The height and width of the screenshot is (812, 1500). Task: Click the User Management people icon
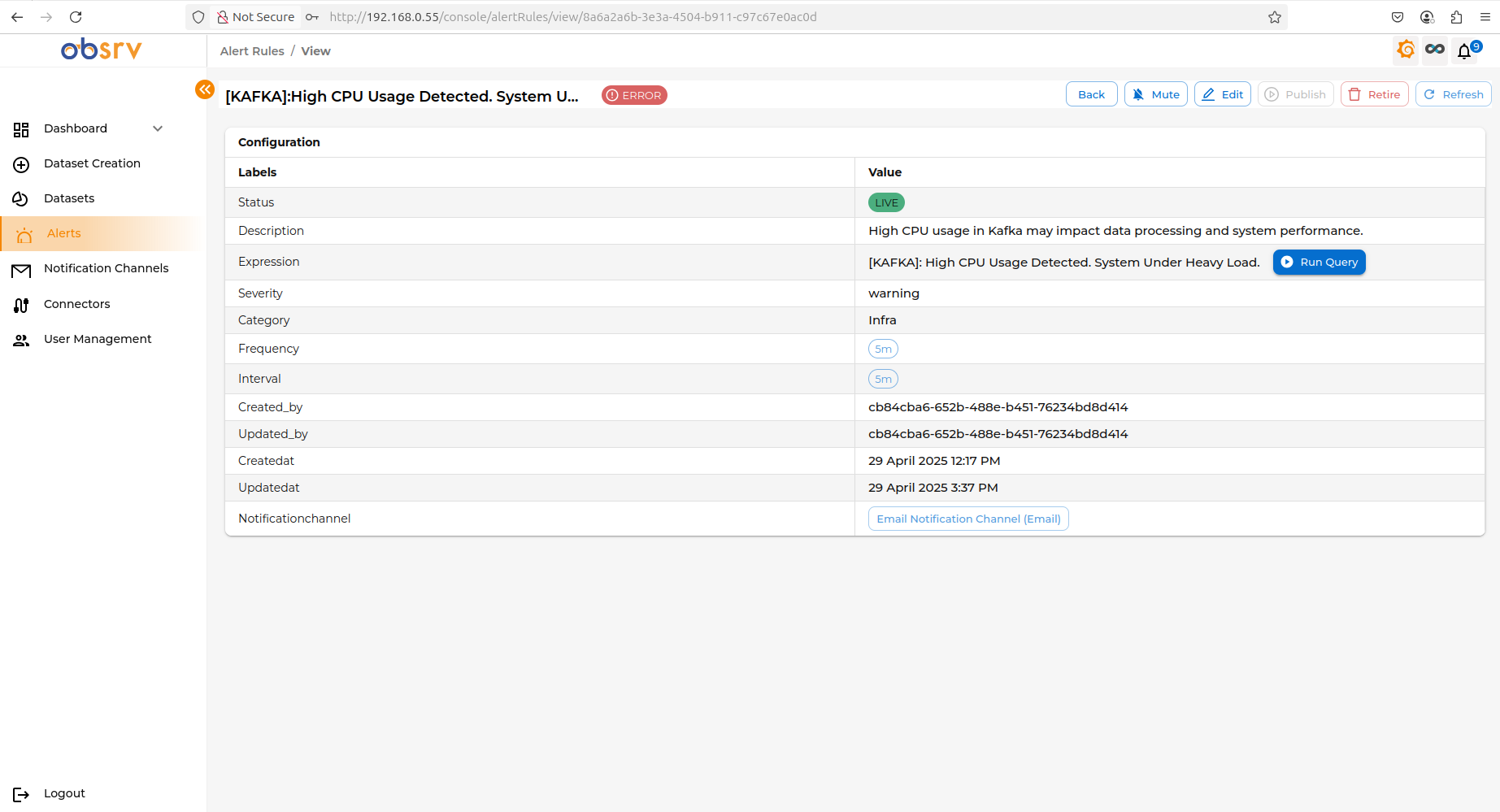(21, 340)
